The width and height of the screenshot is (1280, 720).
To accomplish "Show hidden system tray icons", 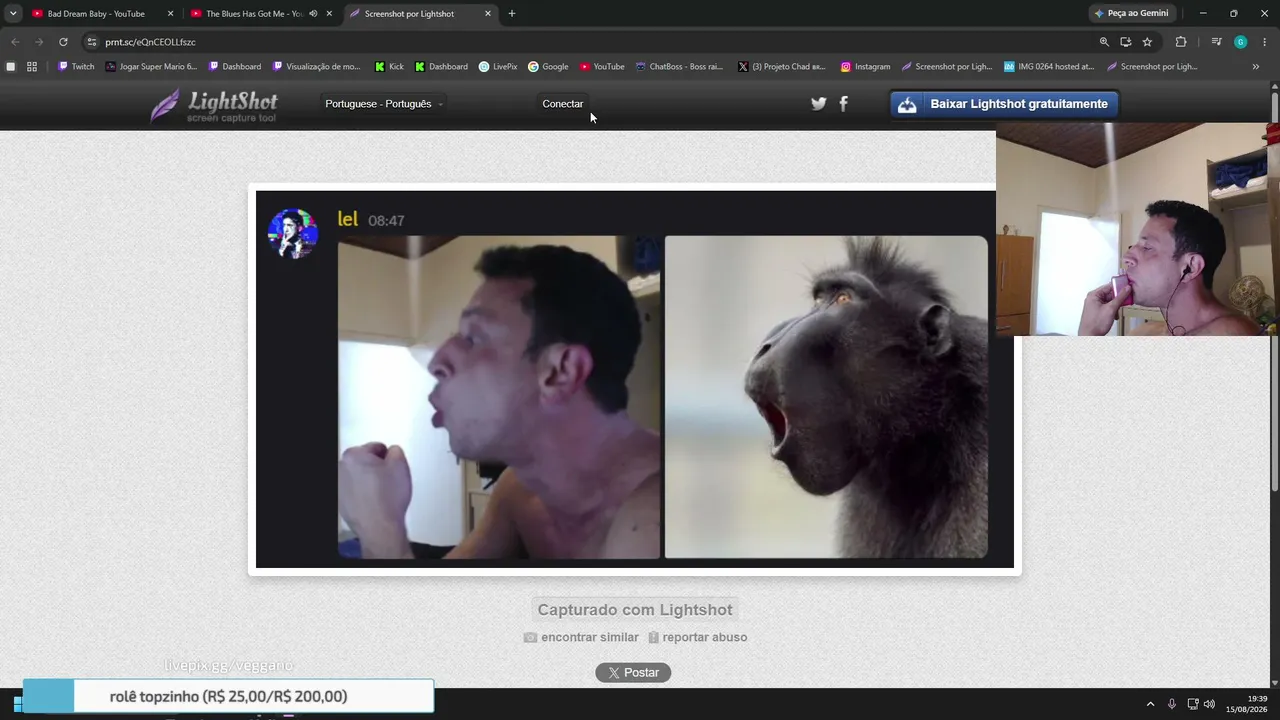I will pyautogui.click(x=1150, y=704).
